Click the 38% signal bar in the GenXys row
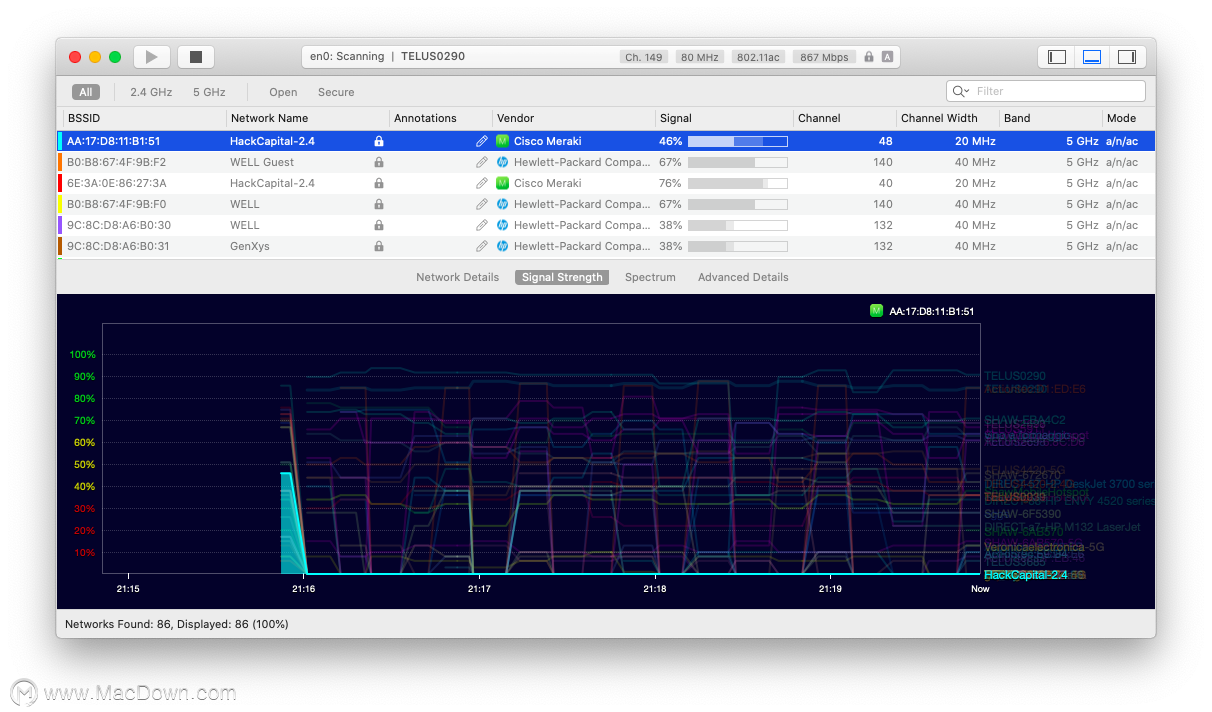 tap(737, 246)
